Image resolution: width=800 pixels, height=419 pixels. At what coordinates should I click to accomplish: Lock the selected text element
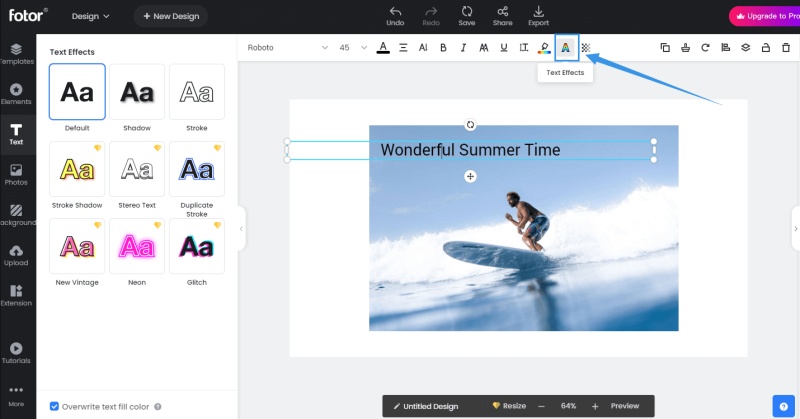pos(765,47)
